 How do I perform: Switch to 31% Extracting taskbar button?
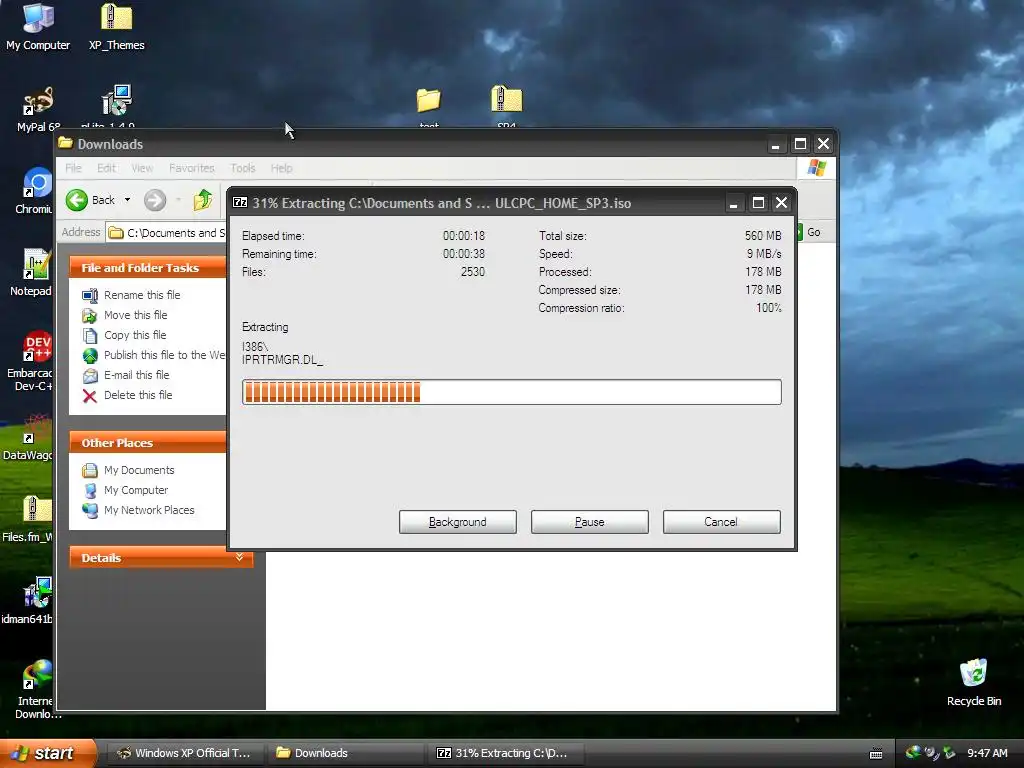[505, 753]
